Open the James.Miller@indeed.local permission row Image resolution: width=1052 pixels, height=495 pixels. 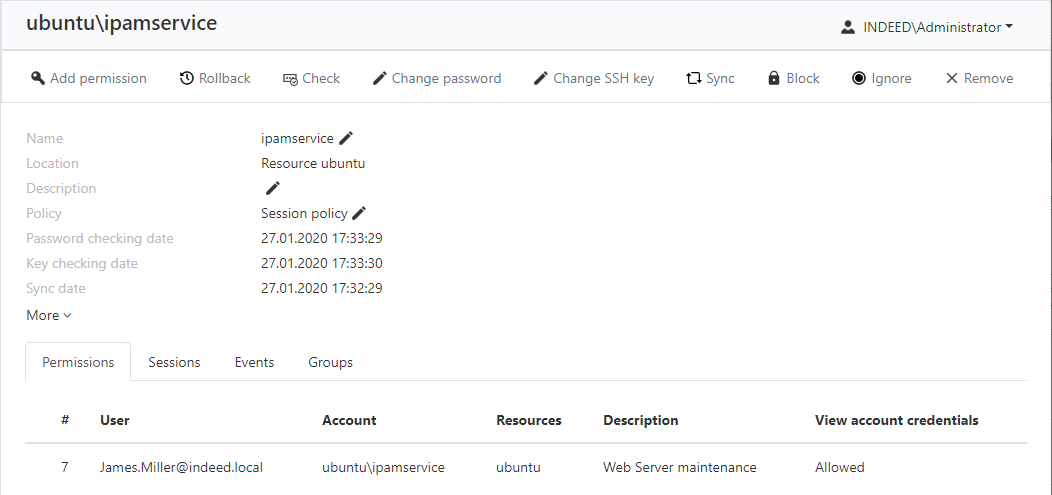tap(526, 468)
